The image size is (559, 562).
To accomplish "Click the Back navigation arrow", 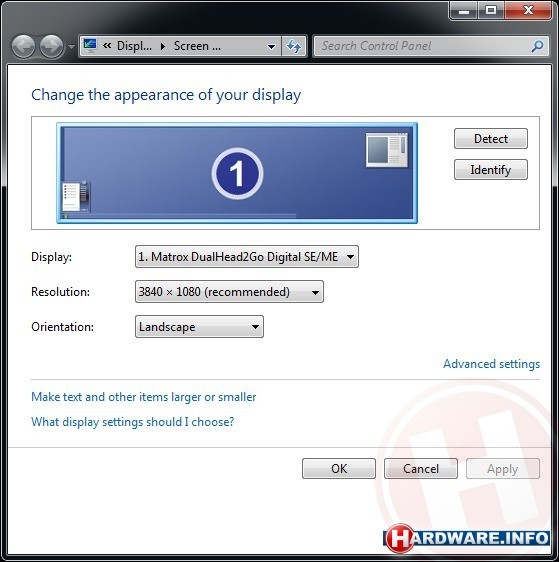I will pos(23,46).
